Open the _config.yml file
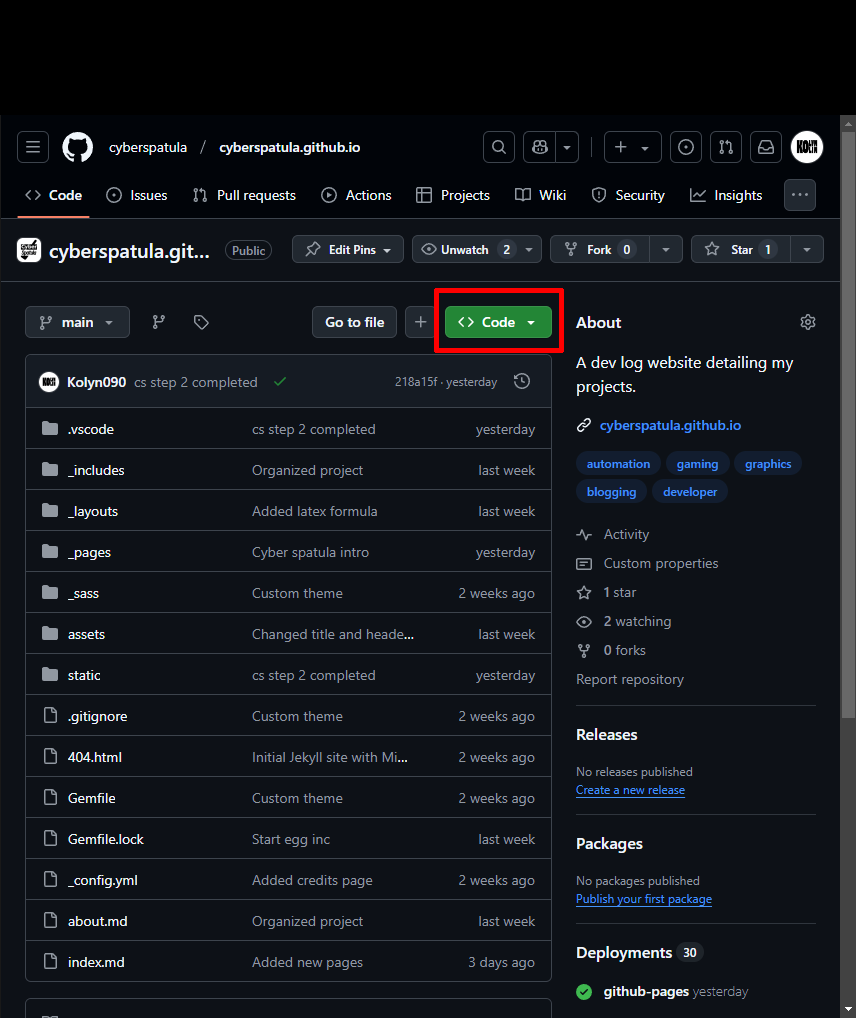 click(x=103, y=880)
